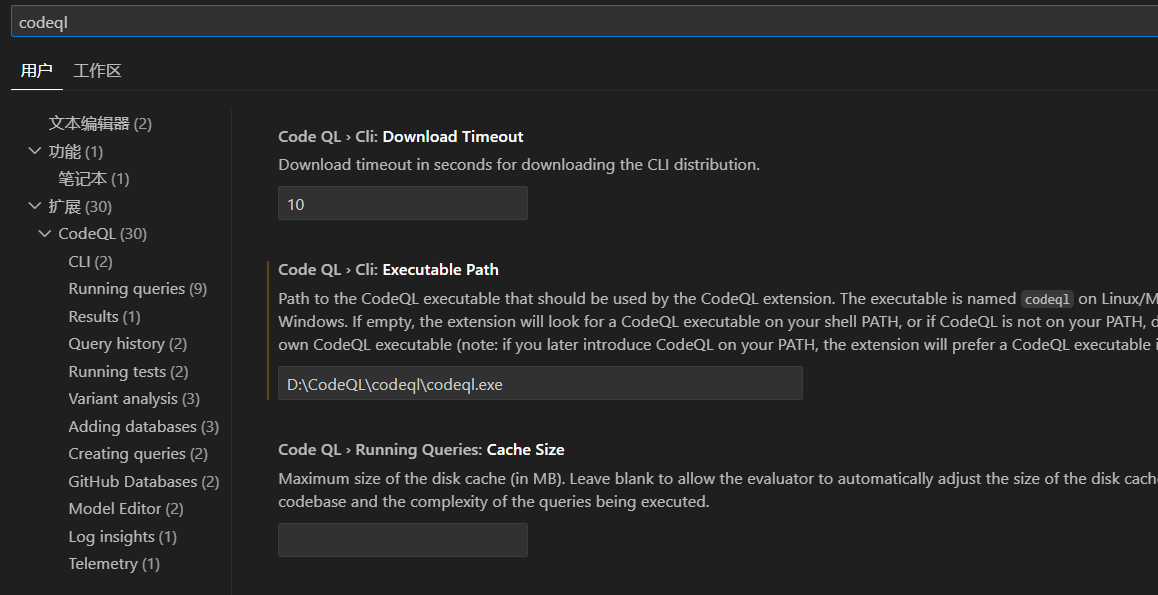Select the Results settings category
1158x595 pixels.
[104, 317]
